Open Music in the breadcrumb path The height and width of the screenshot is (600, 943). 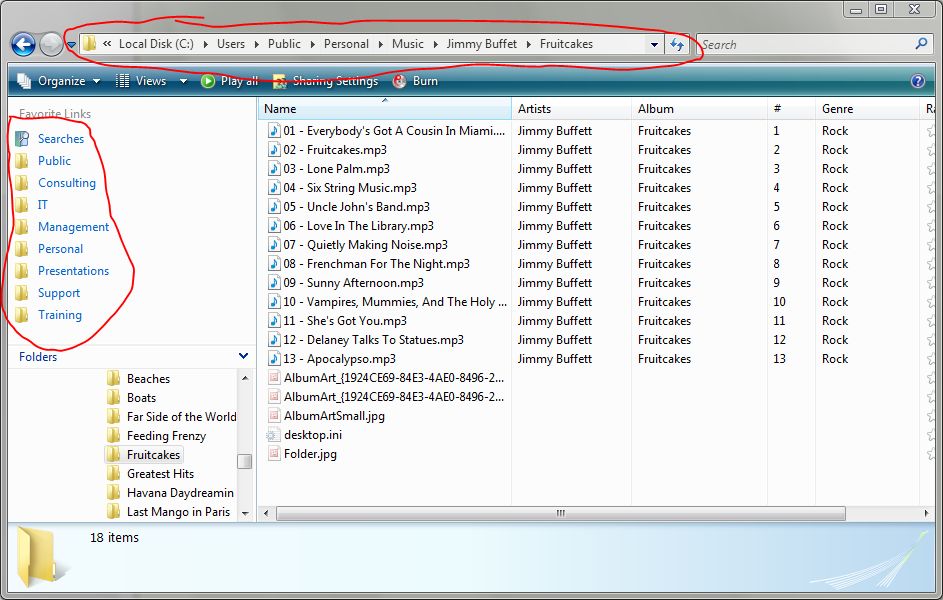408,44
